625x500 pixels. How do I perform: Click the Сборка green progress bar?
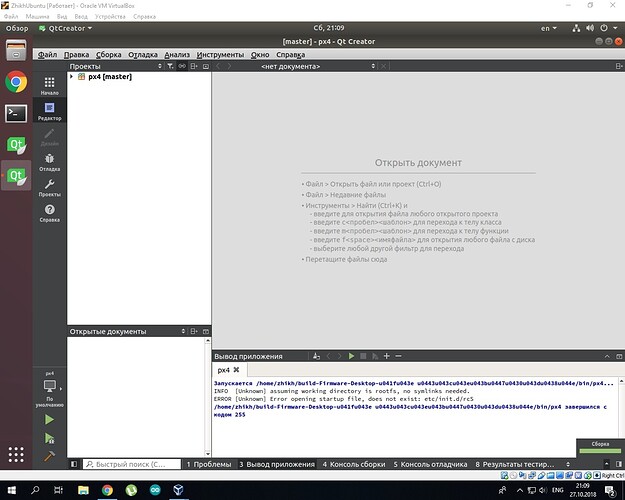click(600, 451)
